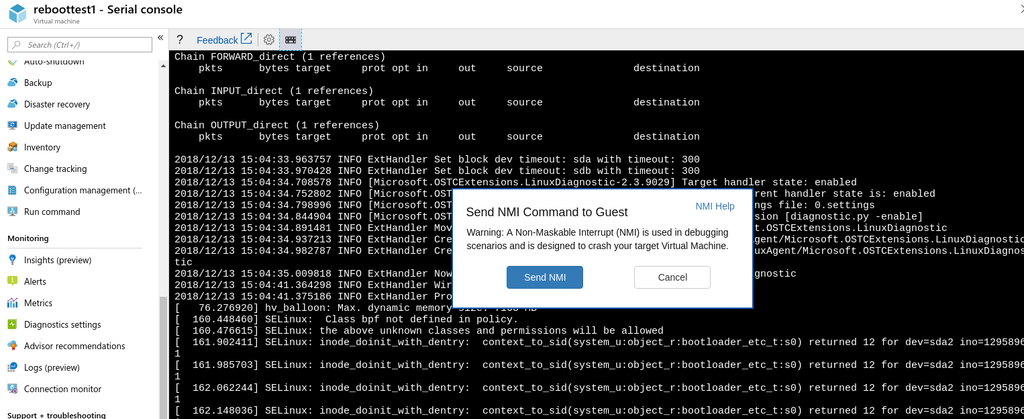This screenshot has width=1024, height=419.
Task: Click the help question mark icon
Action: click(180, 40)
